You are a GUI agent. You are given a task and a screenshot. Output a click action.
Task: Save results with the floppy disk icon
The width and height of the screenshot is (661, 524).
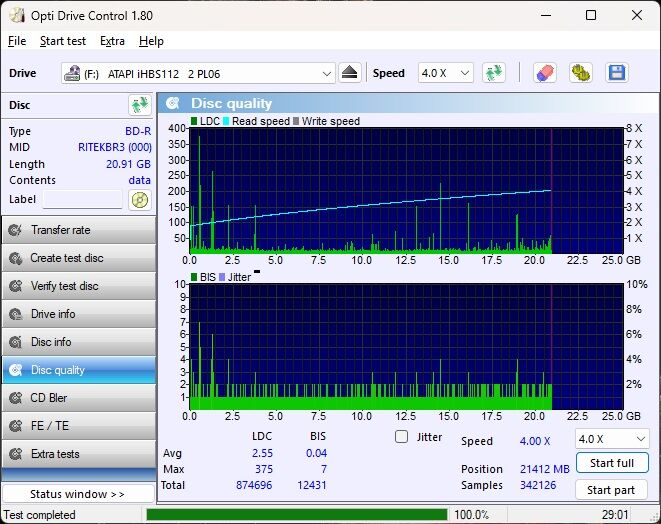(617, 73)
